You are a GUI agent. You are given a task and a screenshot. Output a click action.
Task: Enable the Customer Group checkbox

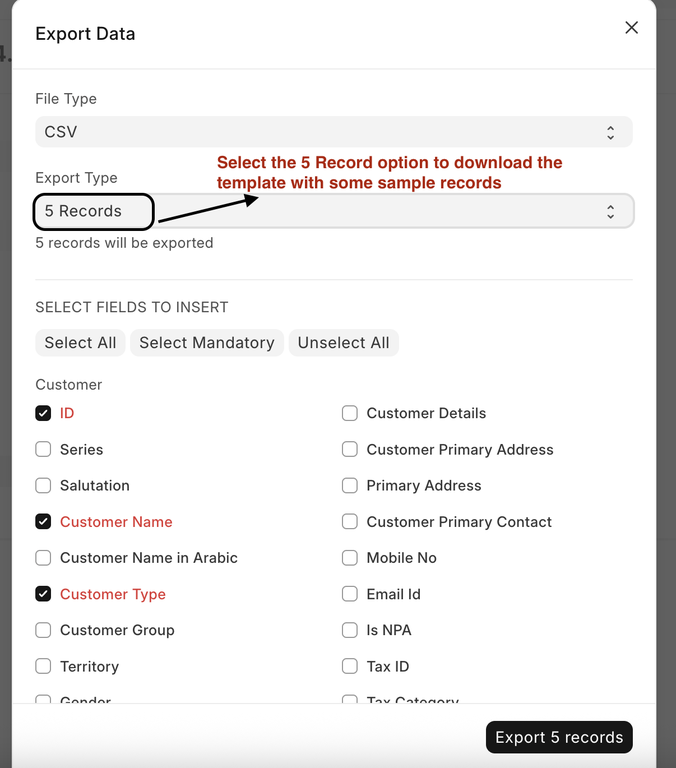click(43, 630)
